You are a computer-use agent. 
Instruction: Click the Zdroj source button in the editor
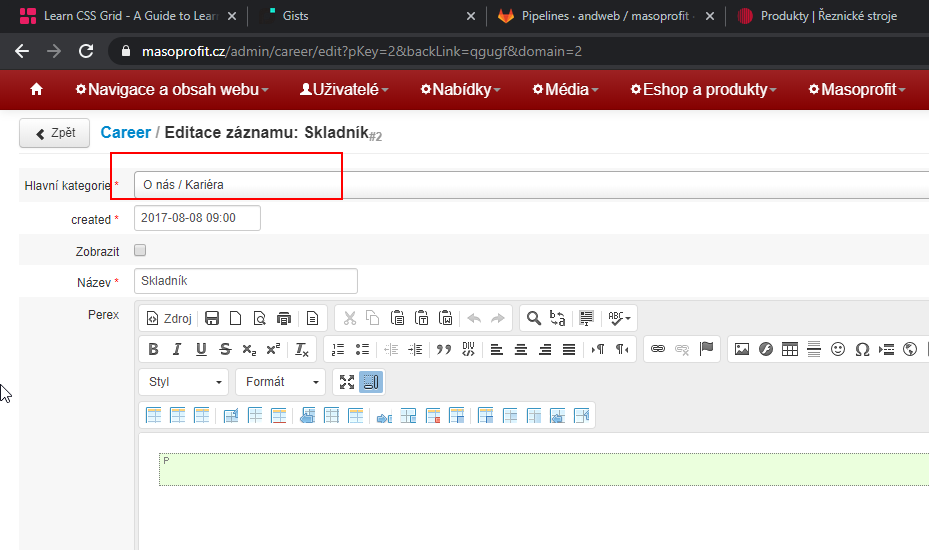click(169, 318)
